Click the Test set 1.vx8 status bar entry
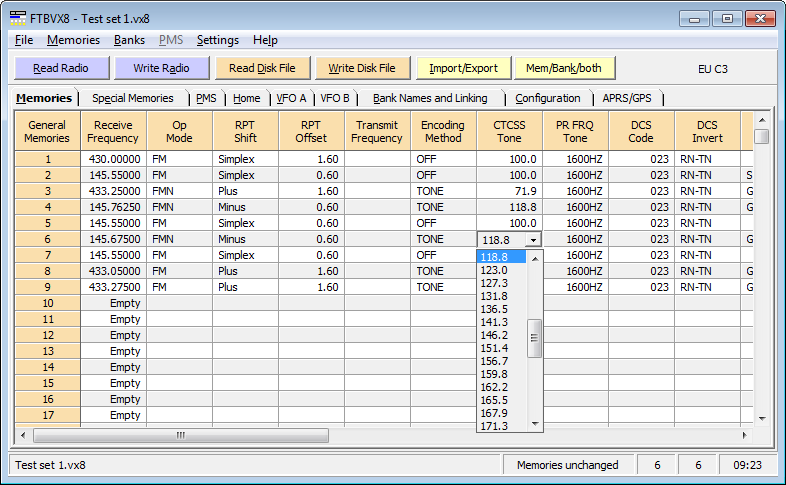 [x=255, y=465]
